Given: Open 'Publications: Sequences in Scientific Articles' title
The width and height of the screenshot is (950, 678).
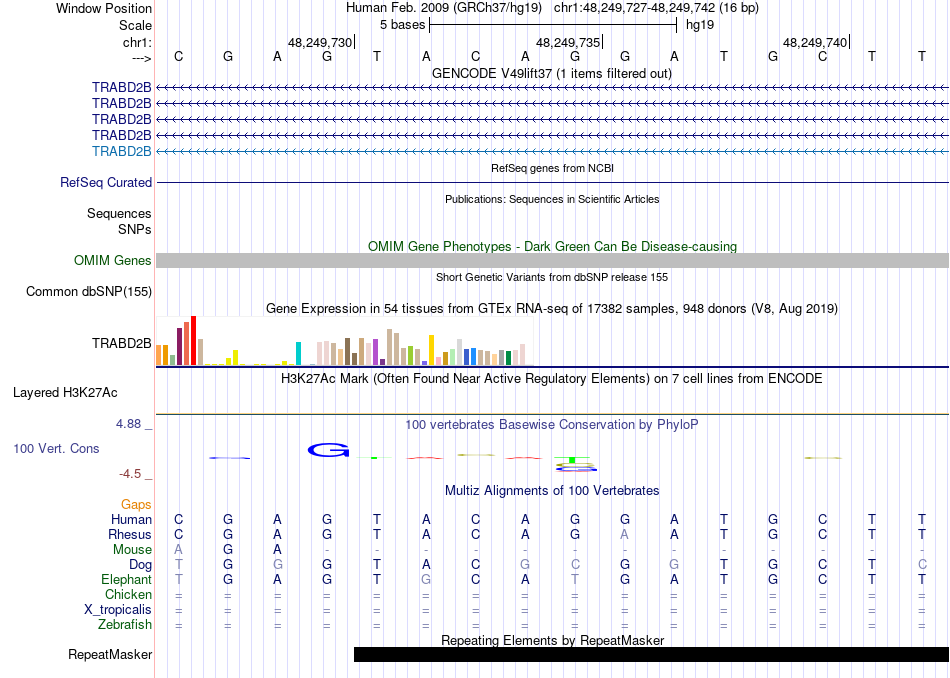Looking at the screenshot, I should (552, 199).
